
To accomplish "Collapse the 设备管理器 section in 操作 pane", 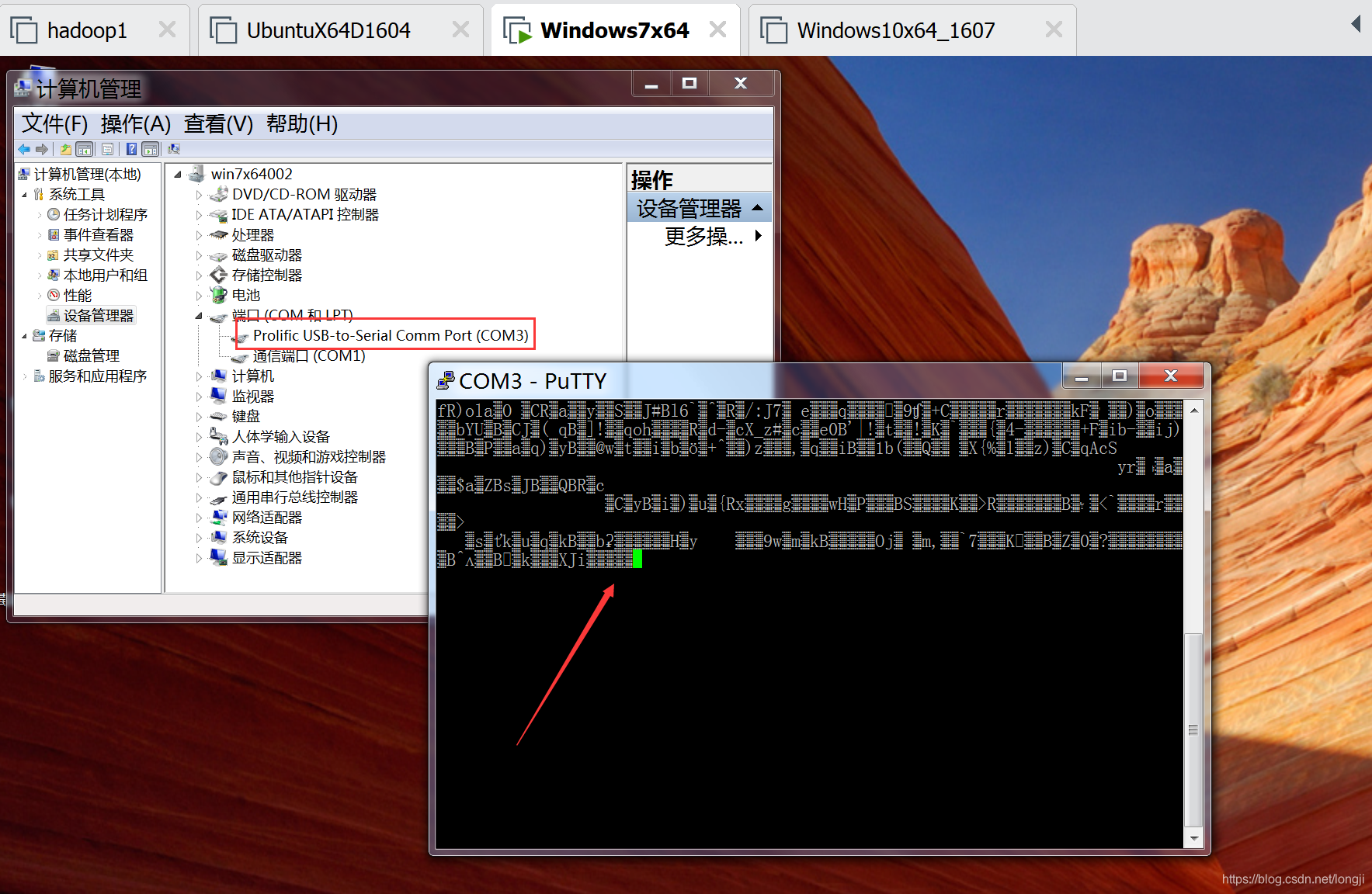I will [x=758, y=208].
